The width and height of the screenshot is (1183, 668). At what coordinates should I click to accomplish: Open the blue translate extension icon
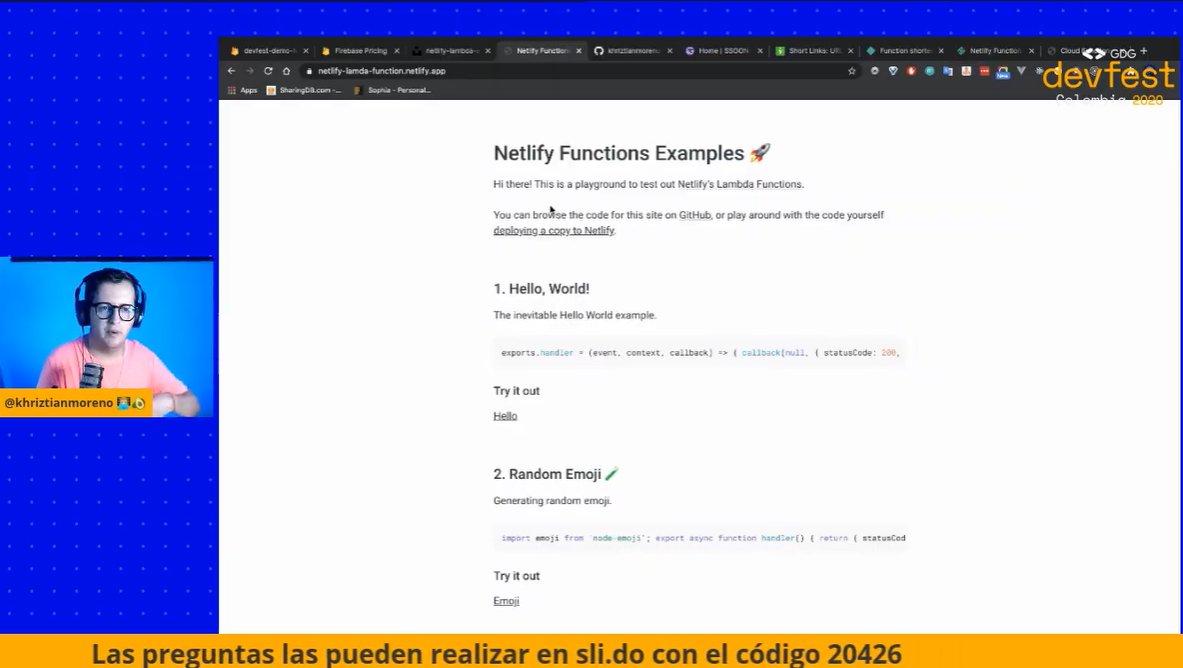coord(948,71)
